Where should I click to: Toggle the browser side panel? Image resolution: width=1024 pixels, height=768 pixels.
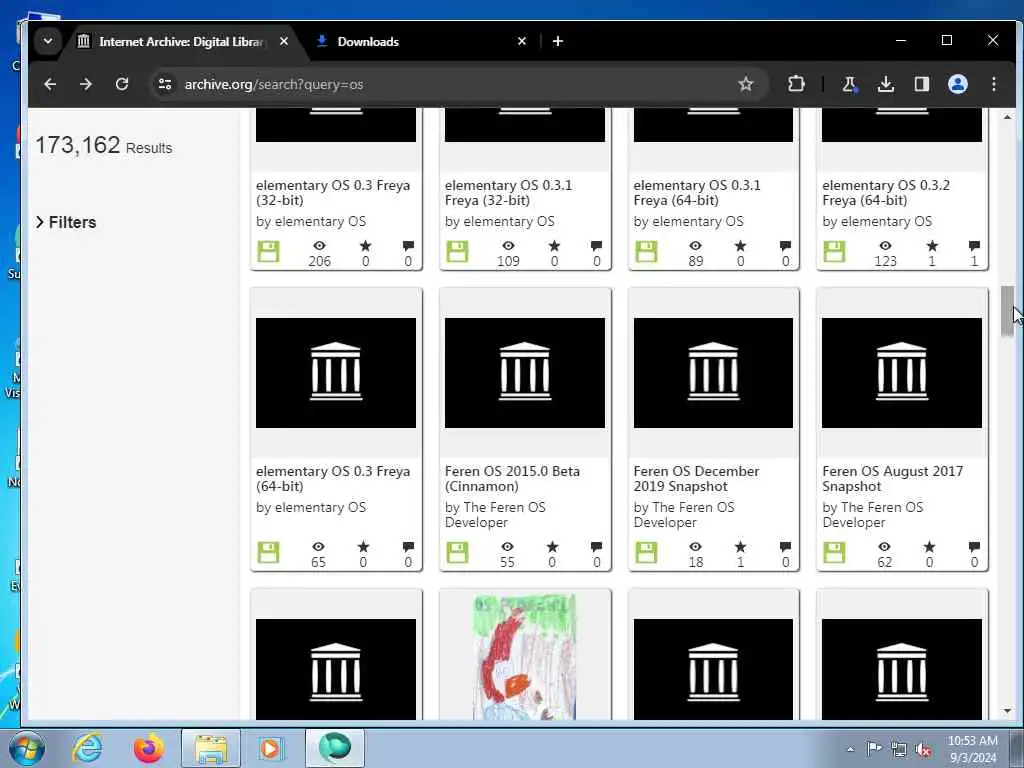(x=921, y=84)
